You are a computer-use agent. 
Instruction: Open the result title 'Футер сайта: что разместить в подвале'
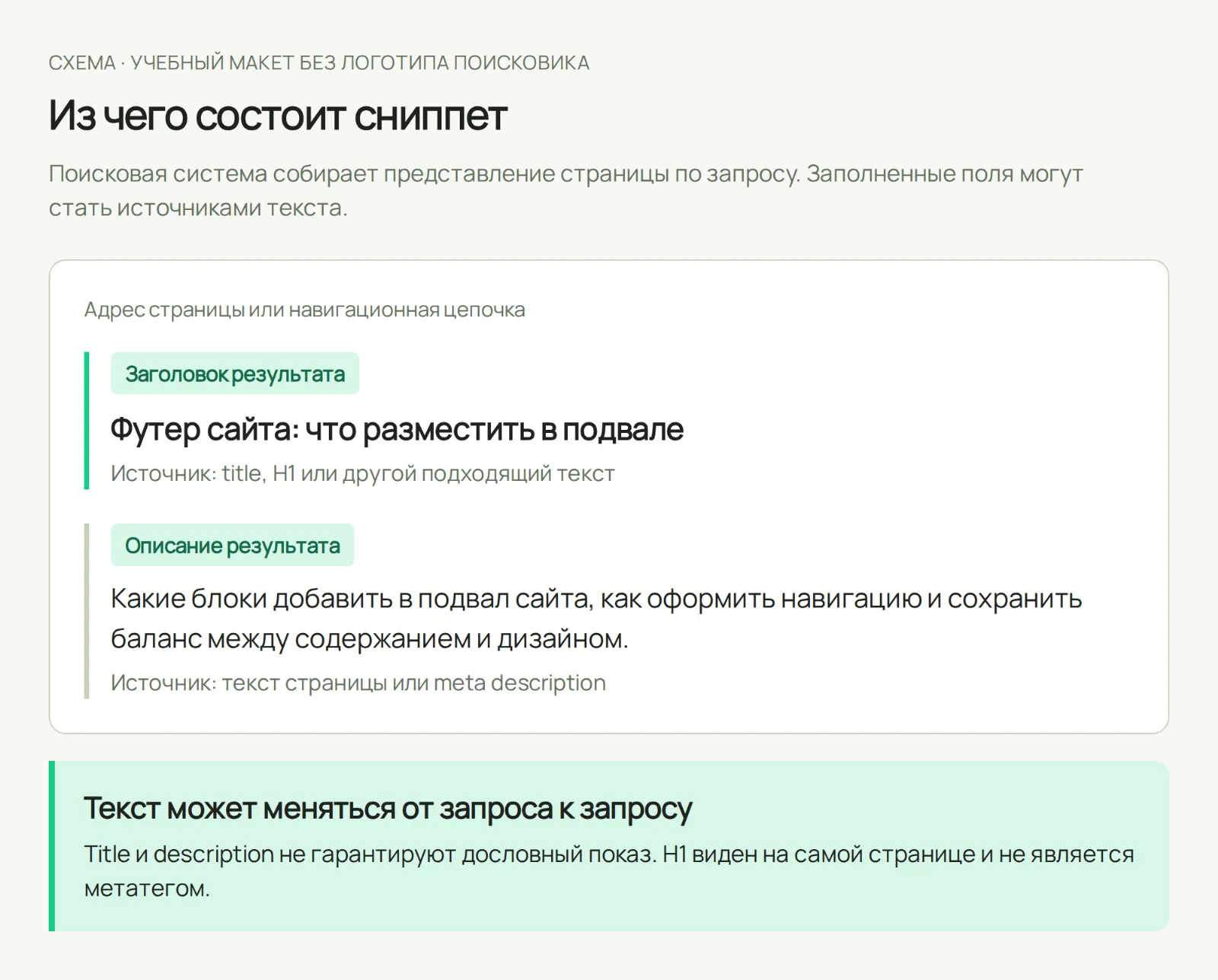click(397, 430)
